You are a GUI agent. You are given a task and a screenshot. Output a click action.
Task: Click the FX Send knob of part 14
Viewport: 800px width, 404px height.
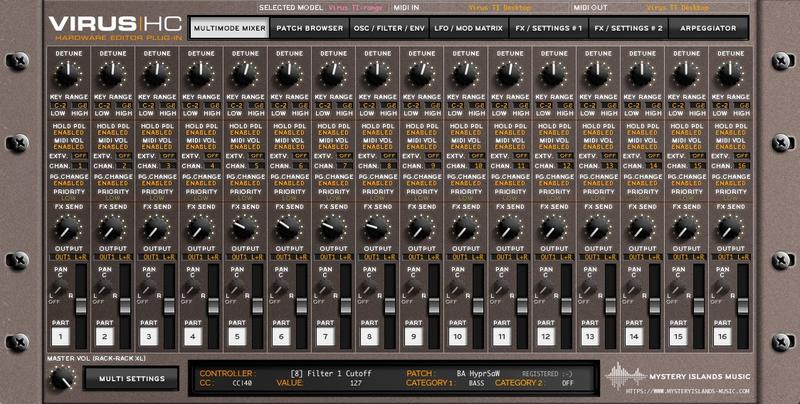pyautogui.click(x=641, y=228)
